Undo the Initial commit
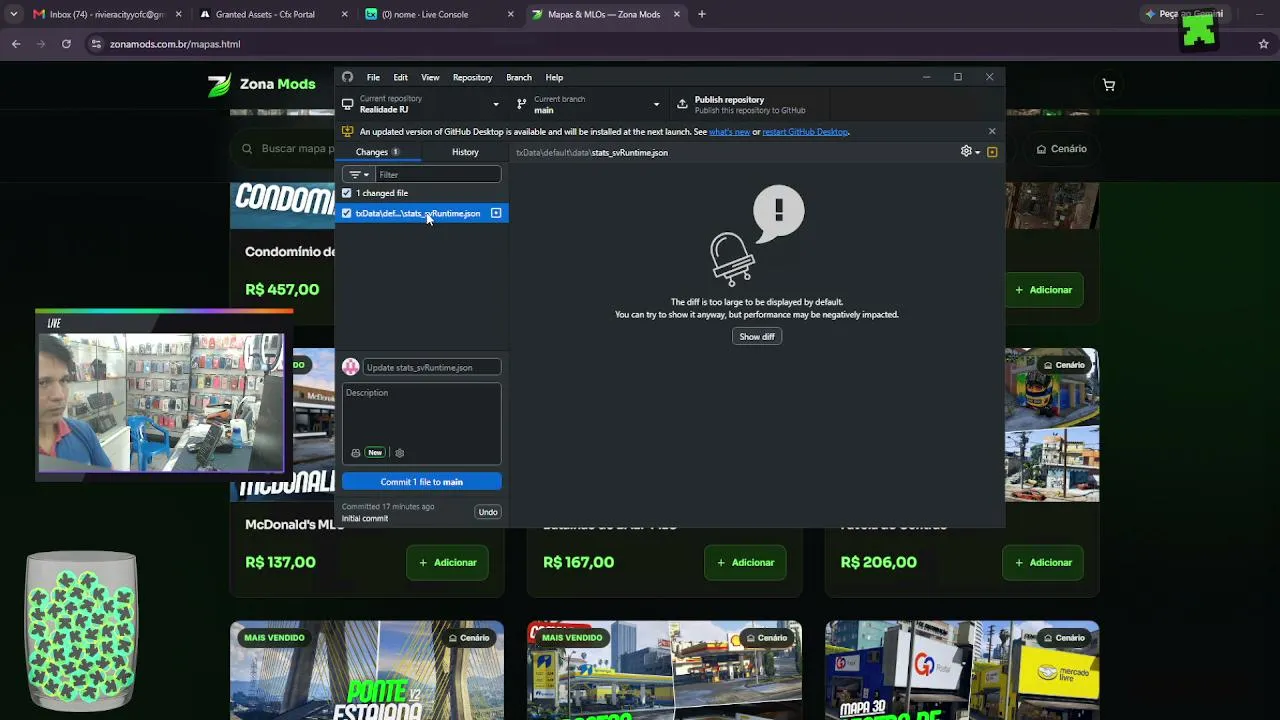The image size is (1280, 720). point(488,512)
